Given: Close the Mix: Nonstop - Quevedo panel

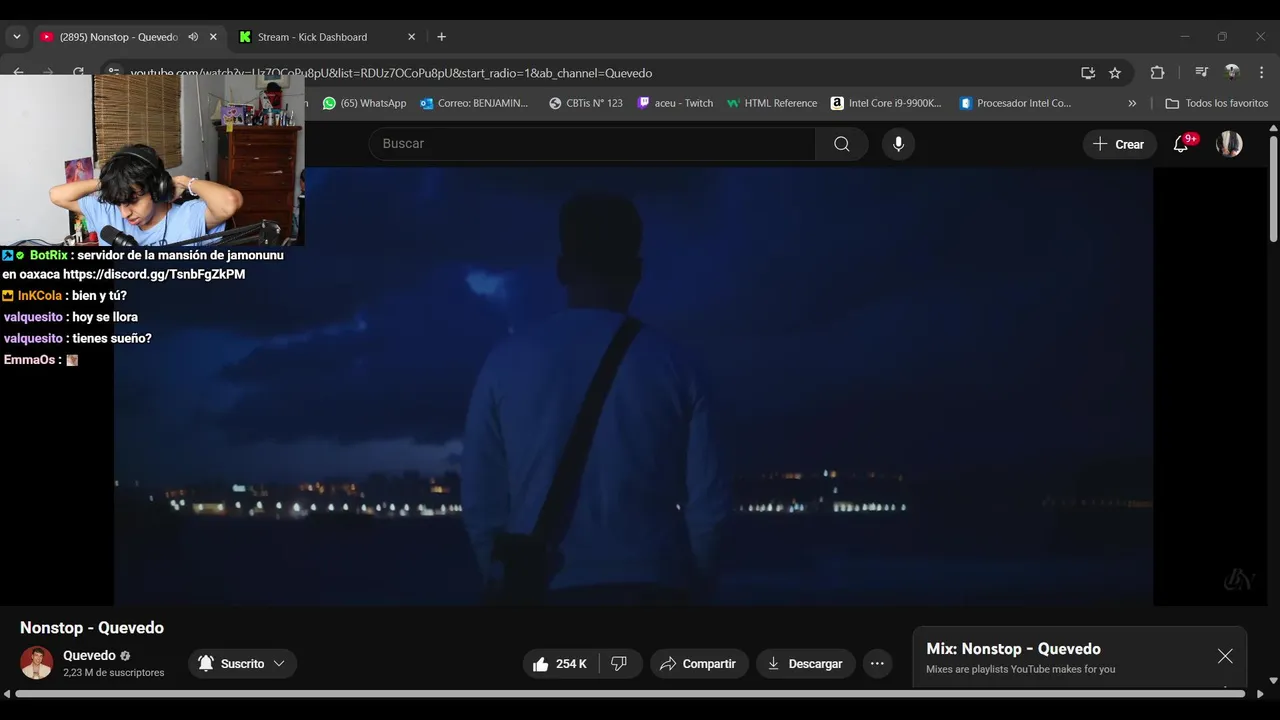Looking at the screenshot, I should coord(1225,656).
